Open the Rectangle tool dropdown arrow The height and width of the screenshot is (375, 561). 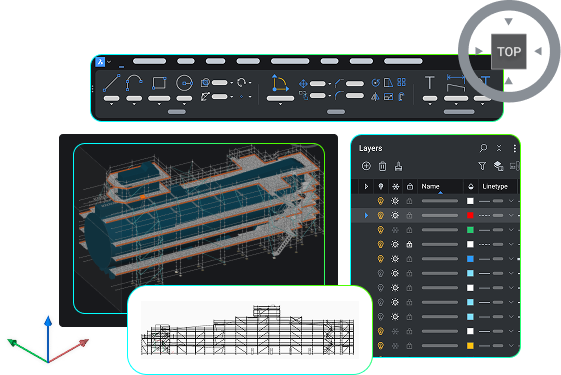(159, 104)
